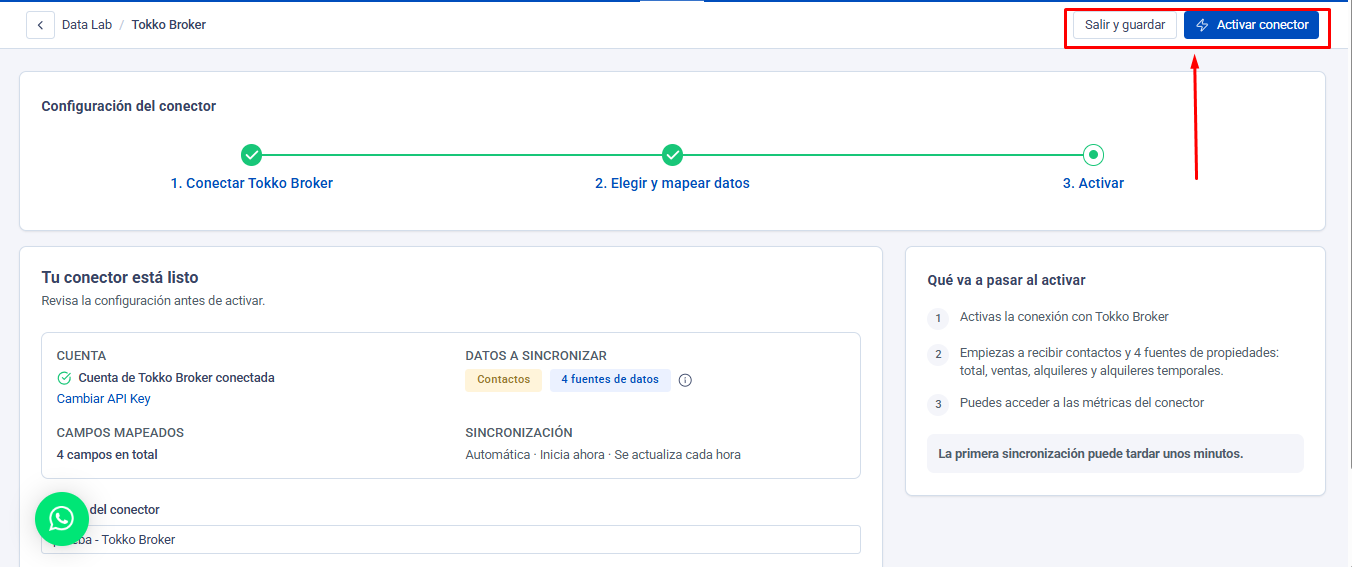
Task: Click SINCRONIZACIÓN label
Action: point(519,433)
